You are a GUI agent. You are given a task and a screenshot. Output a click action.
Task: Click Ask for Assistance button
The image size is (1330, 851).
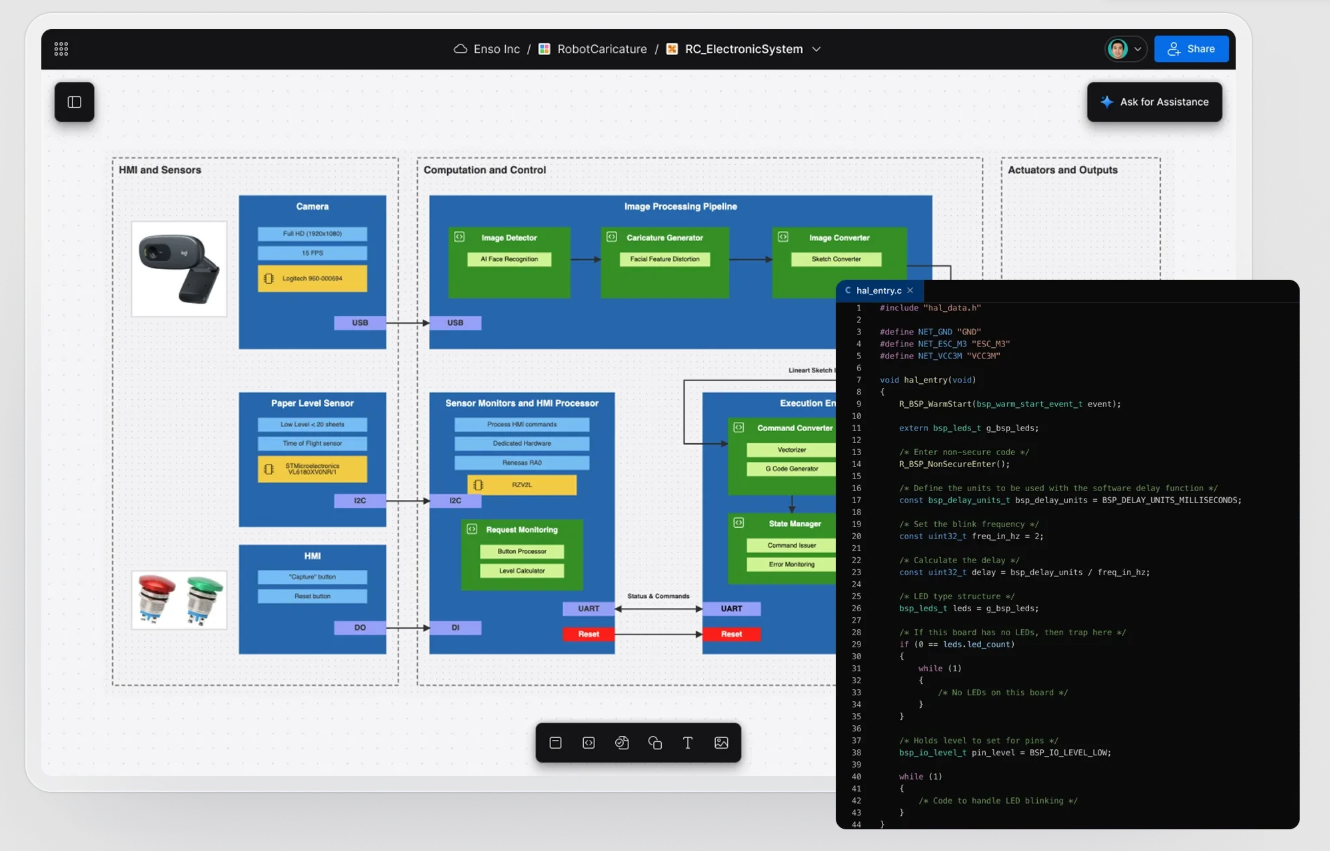1154,102
